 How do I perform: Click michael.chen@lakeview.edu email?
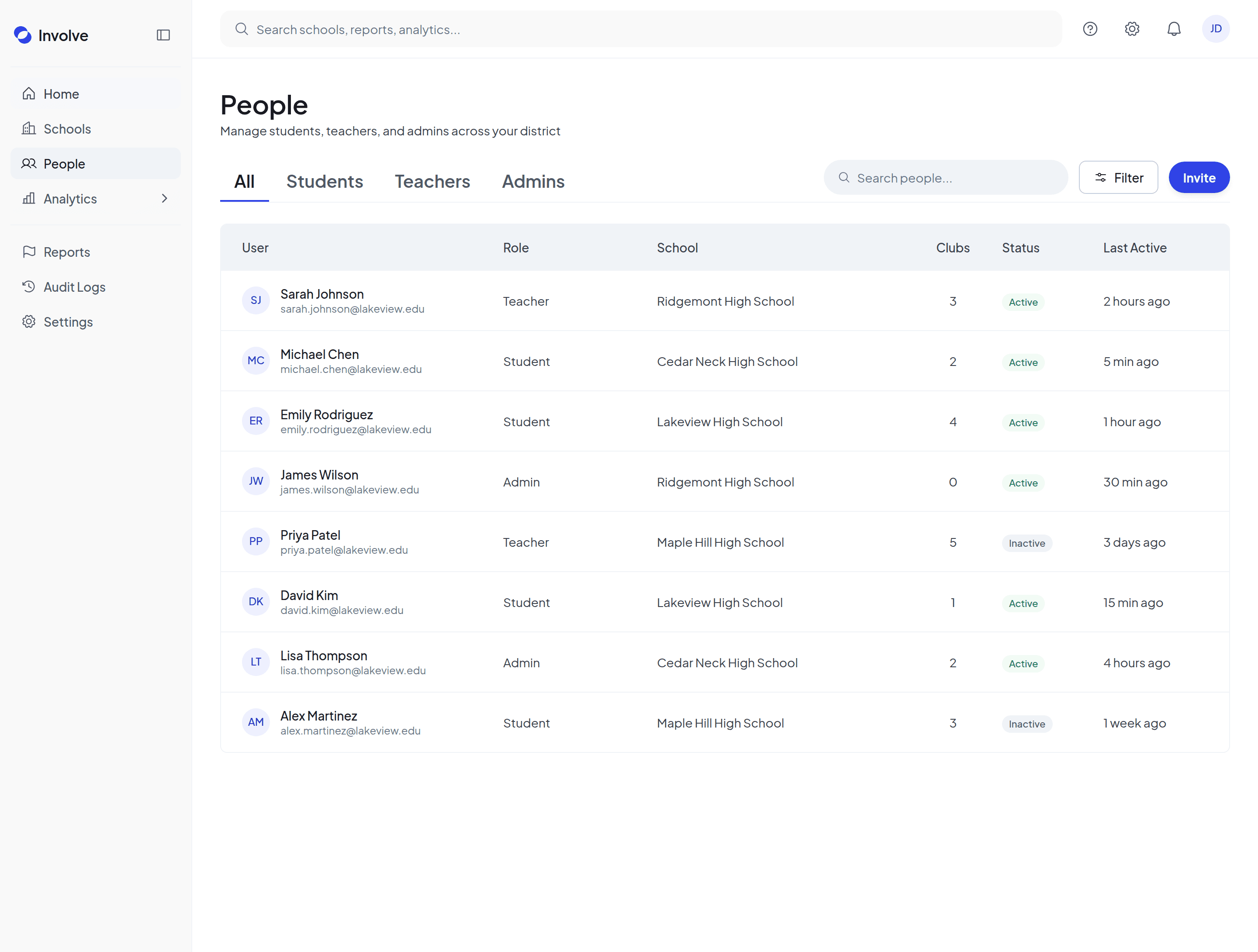coord(351,369)
